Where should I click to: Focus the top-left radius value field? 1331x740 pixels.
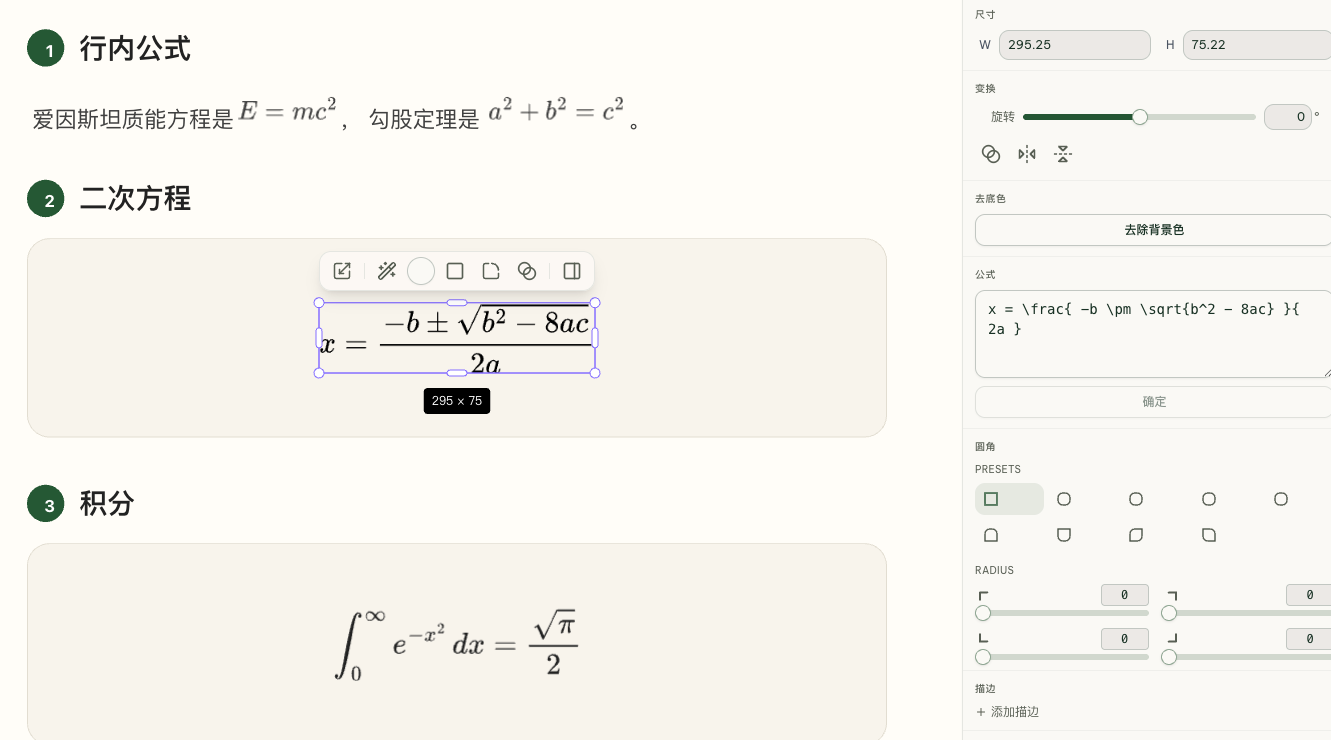tap(1125, 595)
